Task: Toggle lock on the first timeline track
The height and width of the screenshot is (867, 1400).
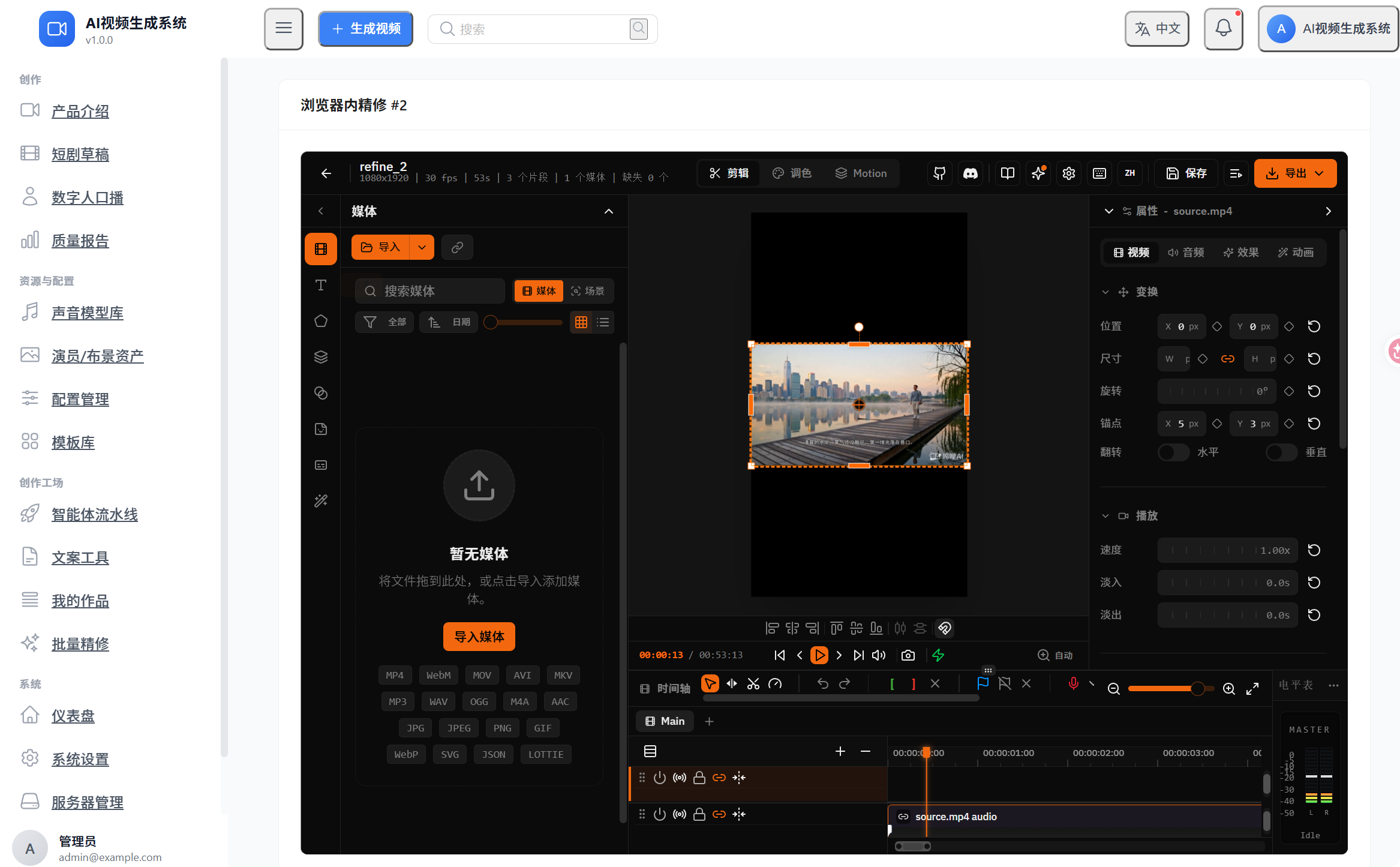Action: (x=699, y=778)
